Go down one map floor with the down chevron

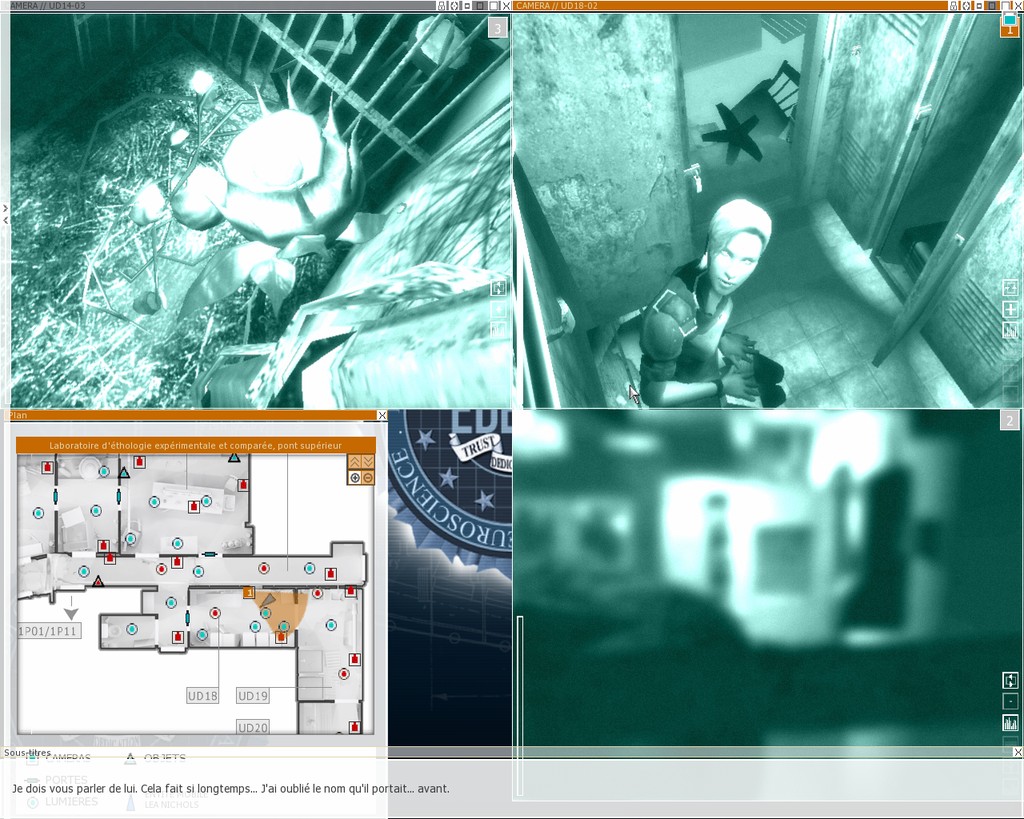[x=367, y=461]
